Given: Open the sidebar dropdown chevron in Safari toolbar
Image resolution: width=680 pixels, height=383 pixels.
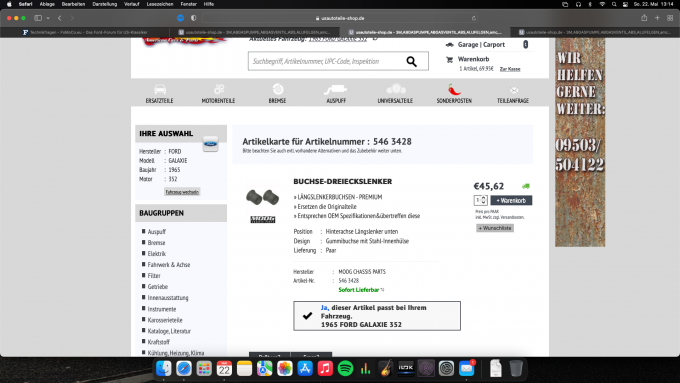Looking at the screenshot, I should [x=48, y=18].
